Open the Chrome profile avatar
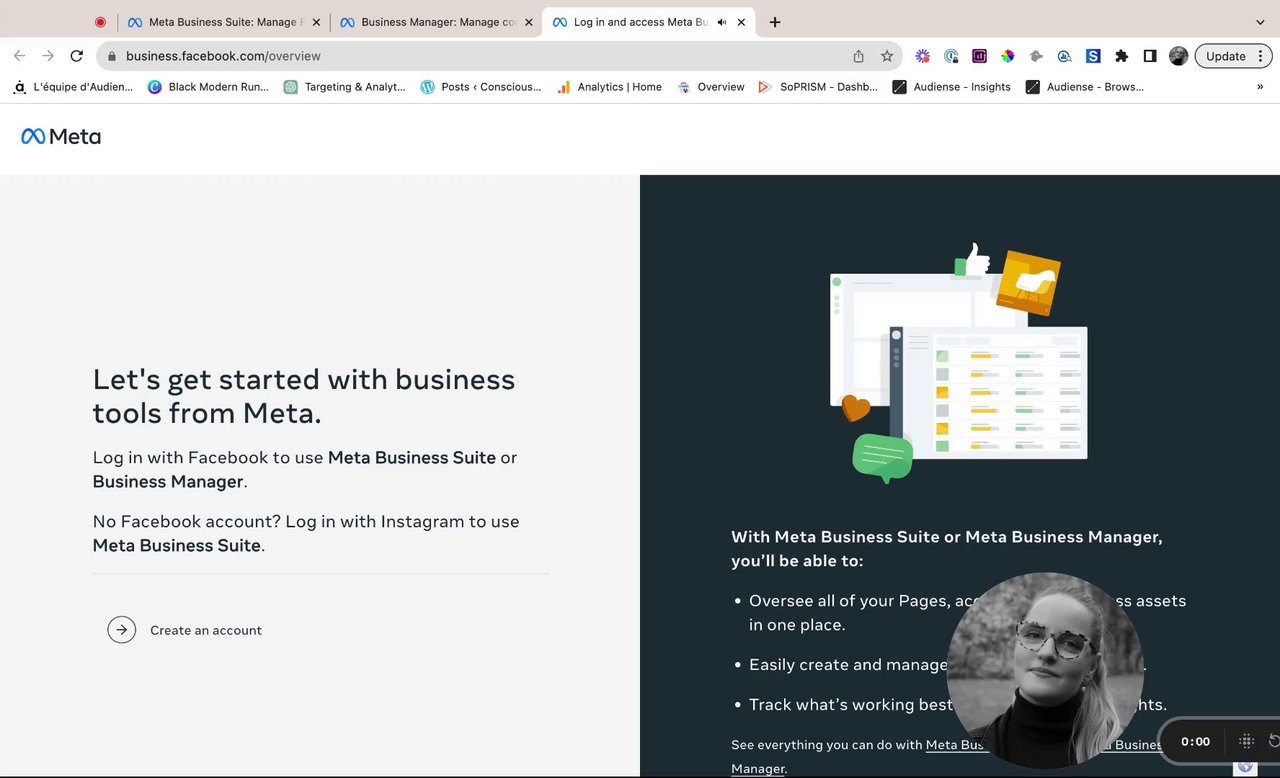1280x778 pixels. 1179,56
